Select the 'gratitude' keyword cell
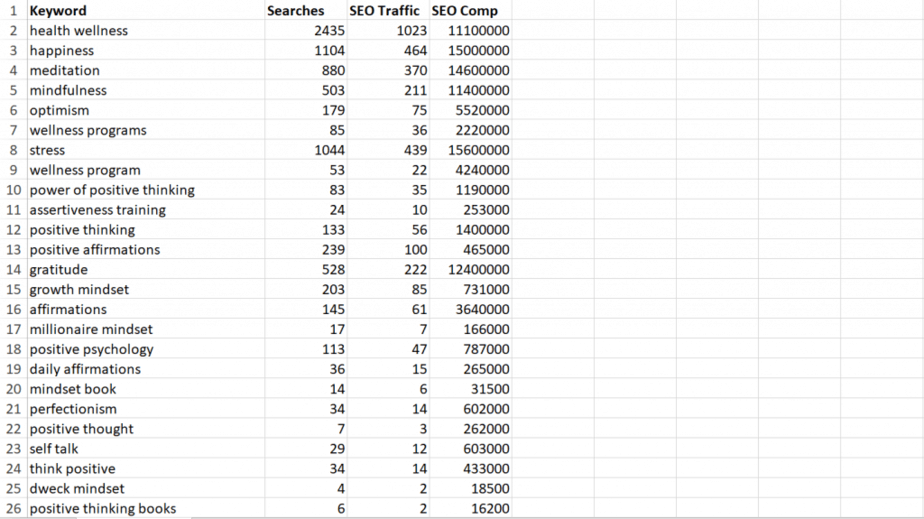 pyautogui.click(x=59, y=270)
